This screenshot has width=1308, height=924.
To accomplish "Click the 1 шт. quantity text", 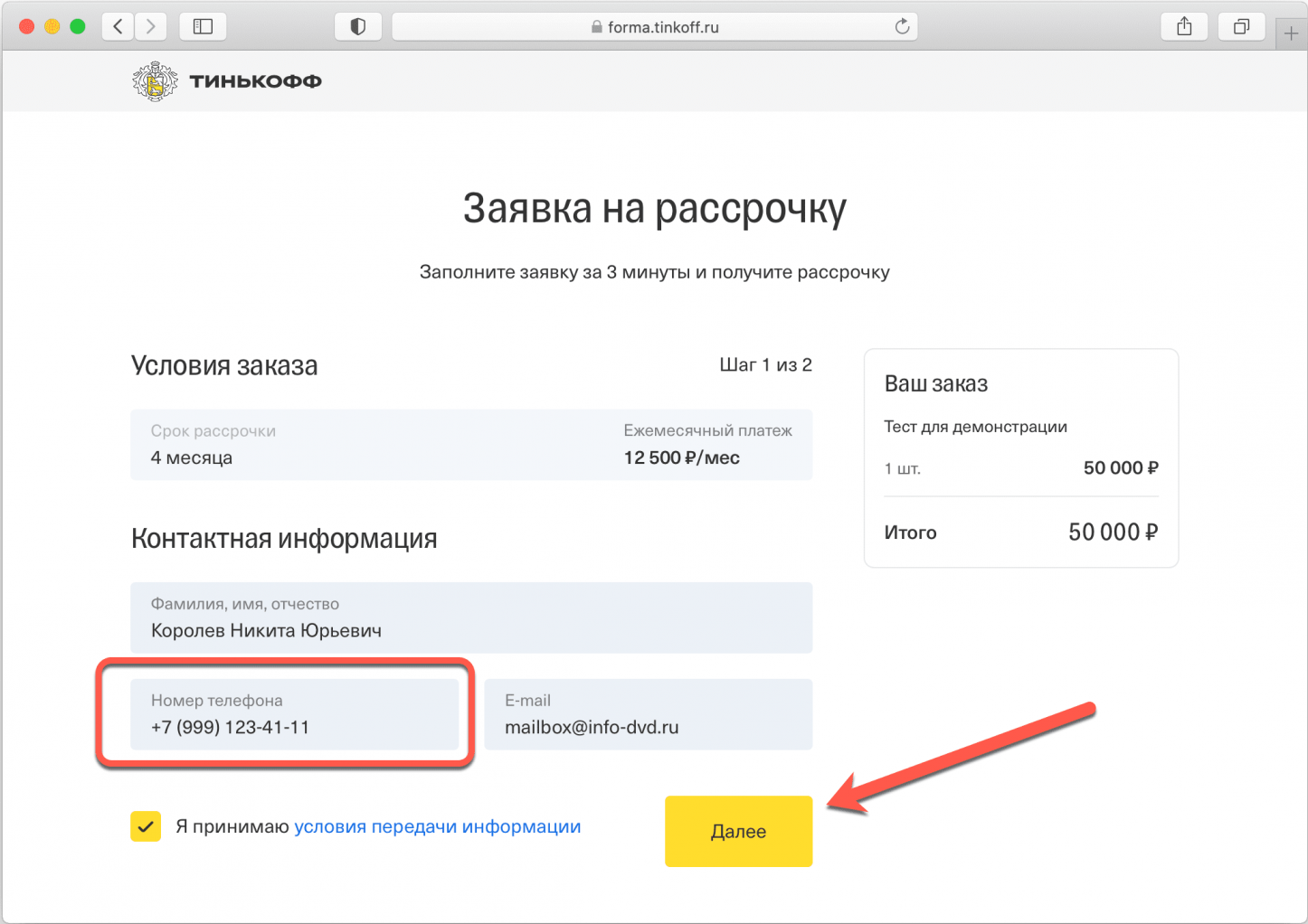I will 902,468.
